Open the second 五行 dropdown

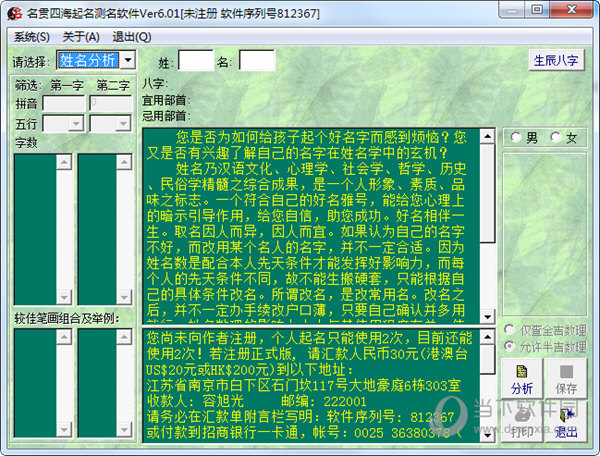[x=123, y=124]
